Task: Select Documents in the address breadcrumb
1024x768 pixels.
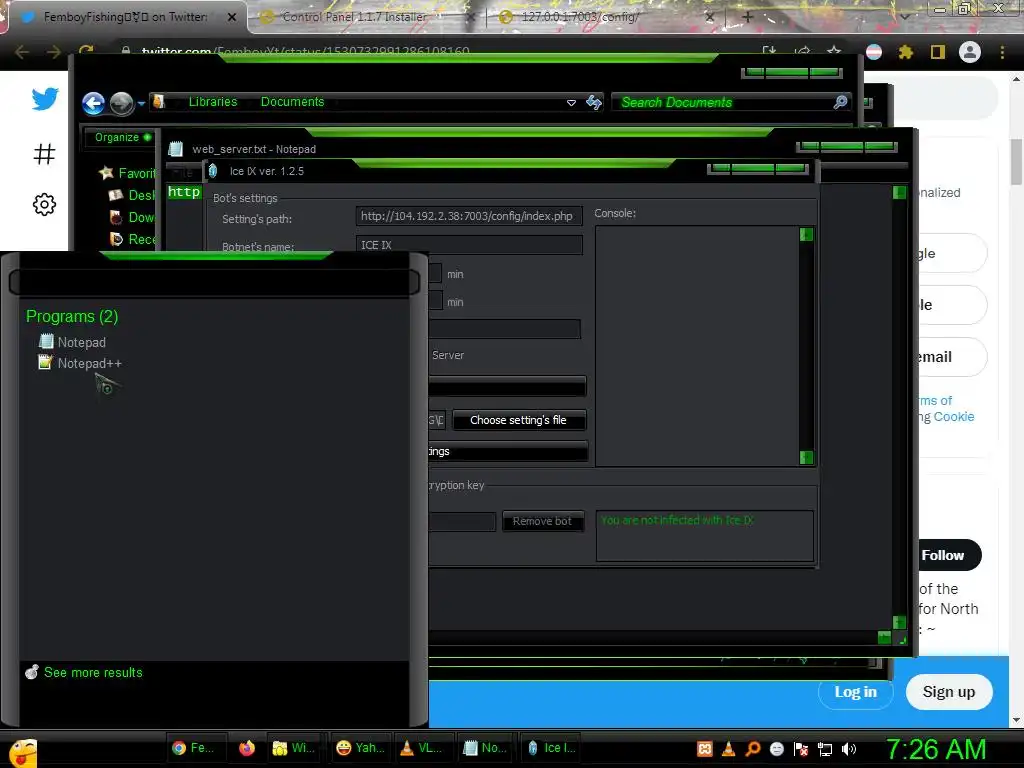Action: (293, 102)
